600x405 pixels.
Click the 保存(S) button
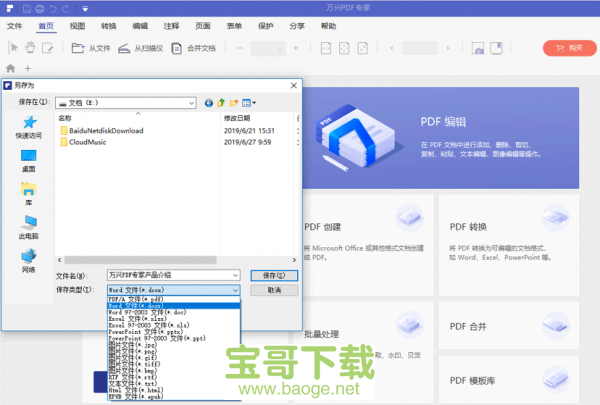click(x=274, y=275)
